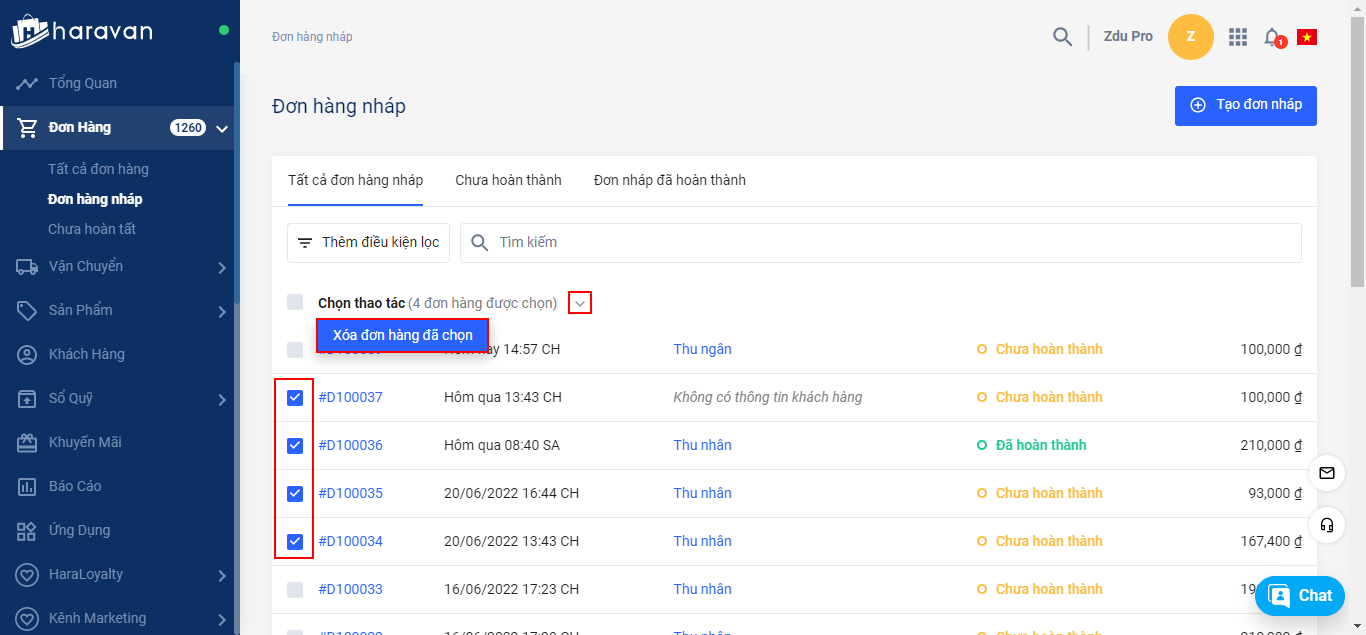Click the Tạo đơn nháp button
Screen dimensions: 1366x635
1245,105
